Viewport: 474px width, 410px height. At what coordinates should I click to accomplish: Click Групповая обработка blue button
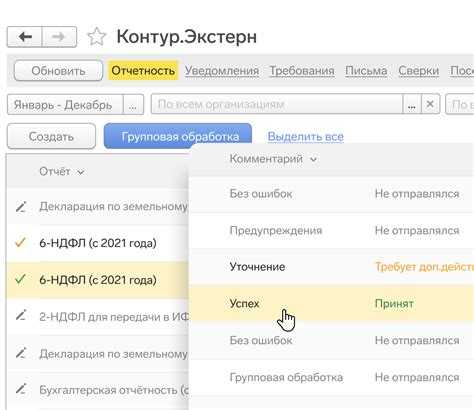178,136
